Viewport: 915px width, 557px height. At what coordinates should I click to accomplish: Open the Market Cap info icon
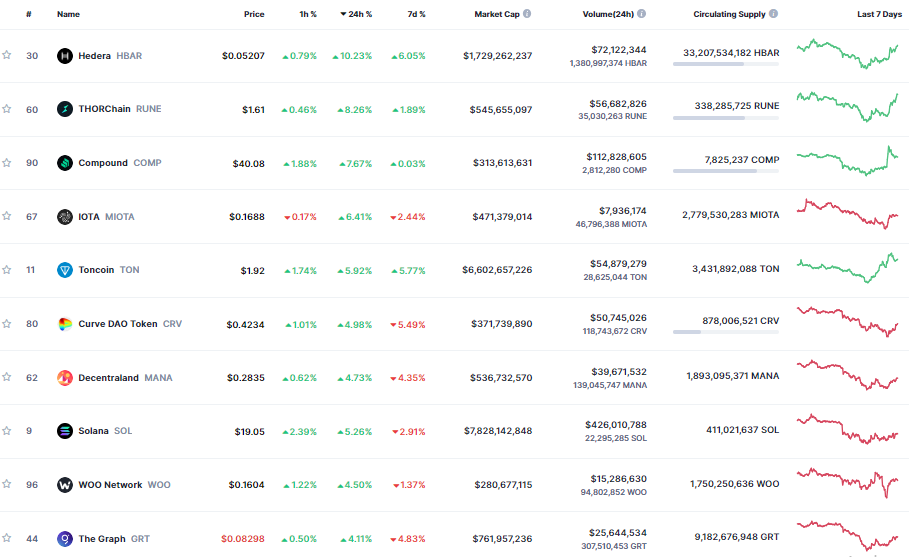527,13
